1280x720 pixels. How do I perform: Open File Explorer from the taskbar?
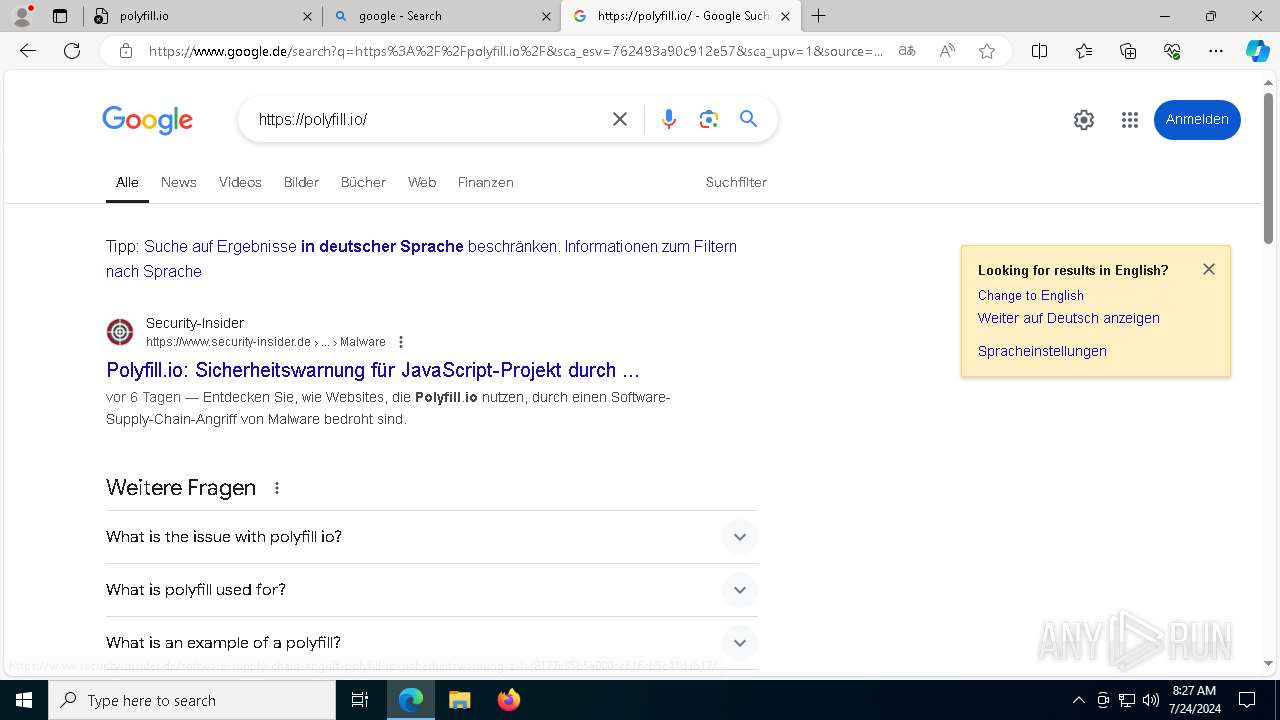click(x=460, y=700)
